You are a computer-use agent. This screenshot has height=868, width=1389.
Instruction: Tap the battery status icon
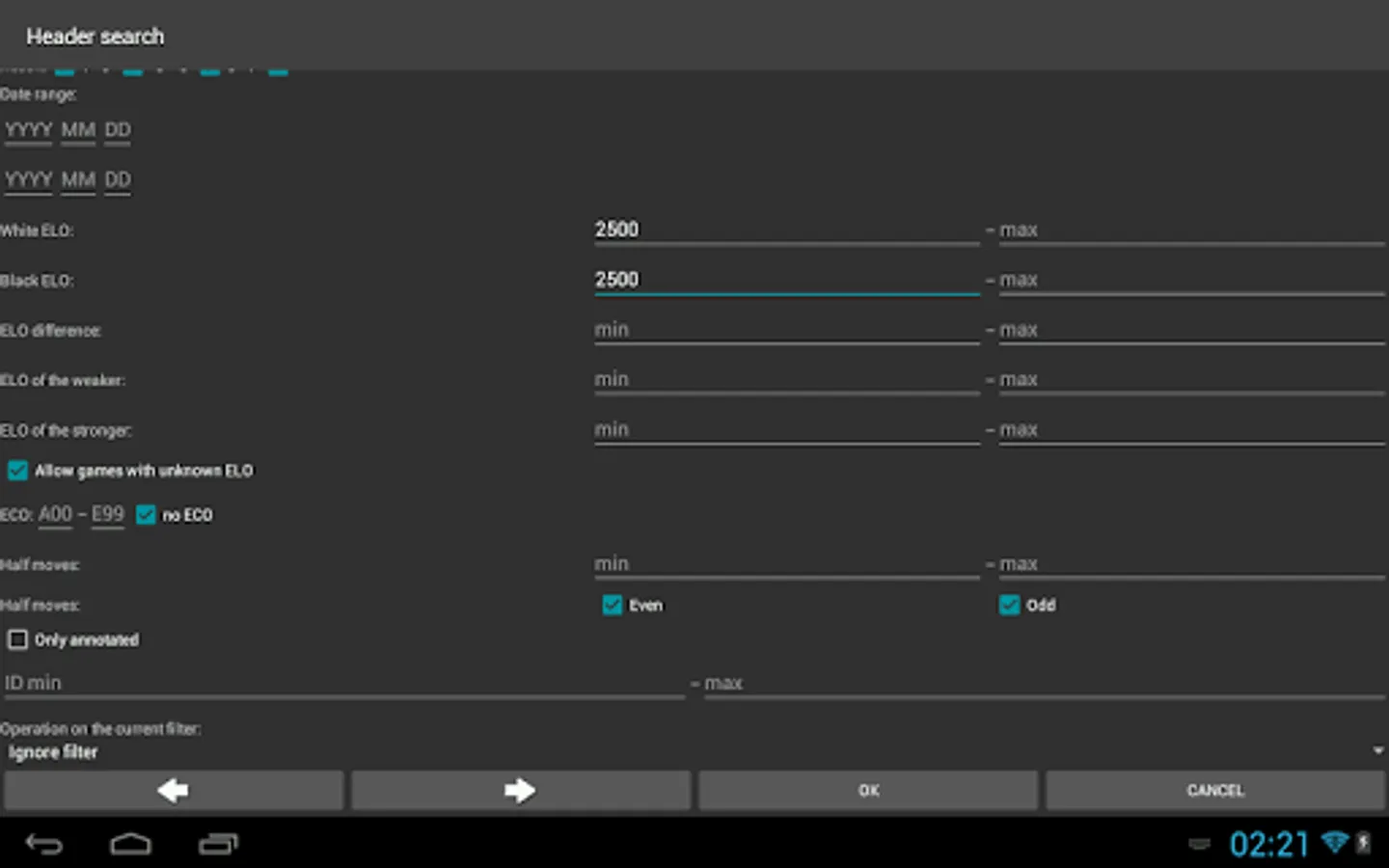[1364, 843]
